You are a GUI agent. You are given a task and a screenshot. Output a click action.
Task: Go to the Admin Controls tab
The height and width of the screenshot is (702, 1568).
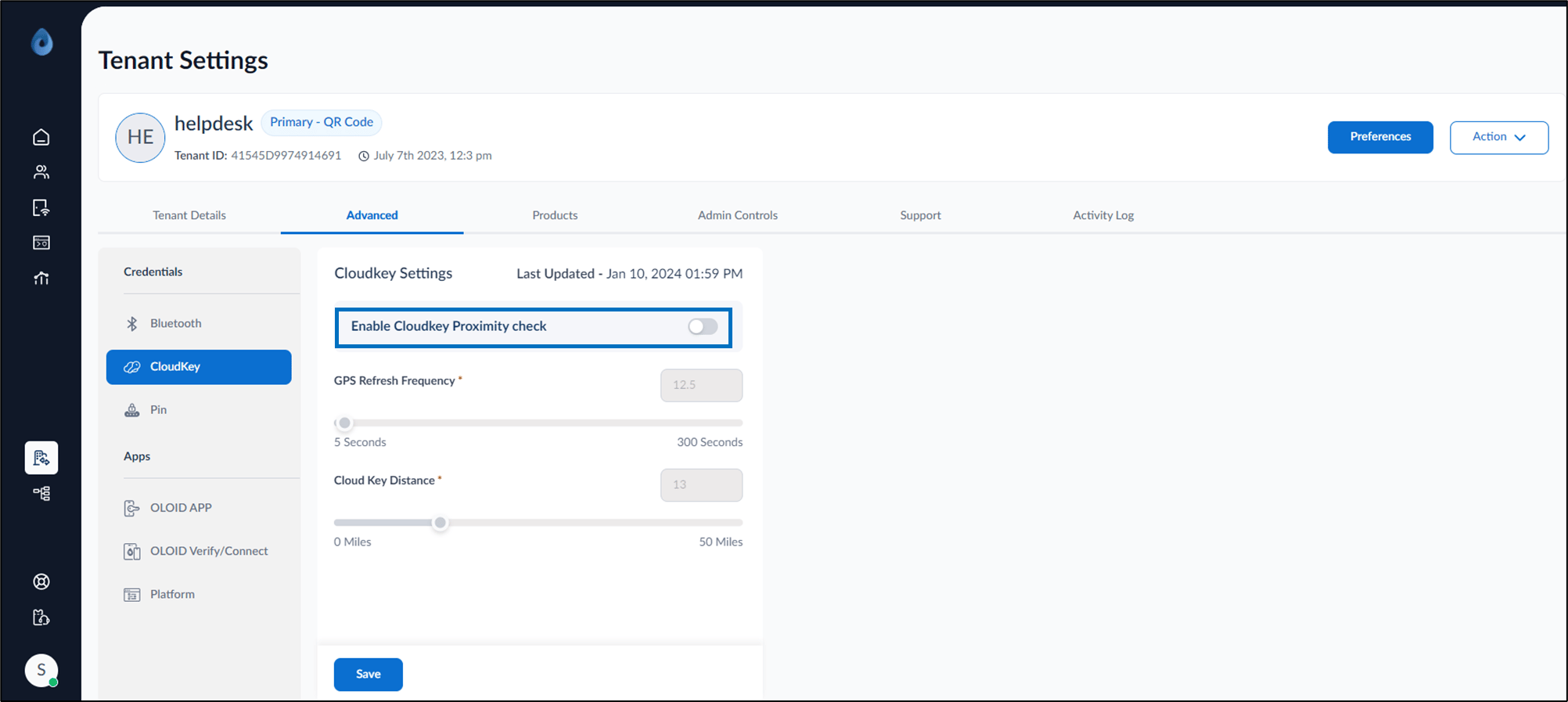pyautogui.click(x=738, y=215)
